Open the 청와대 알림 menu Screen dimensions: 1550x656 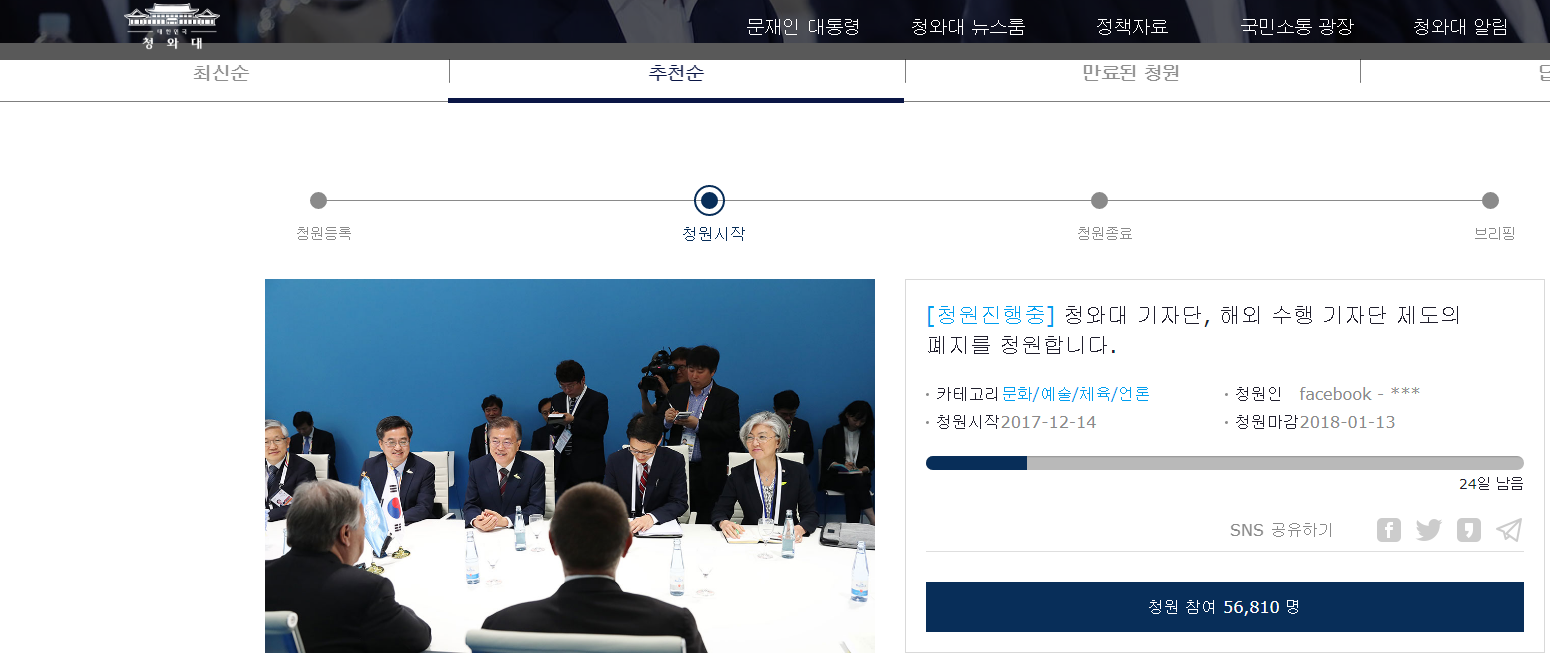pyautogui.click(x=1460, y=27)
